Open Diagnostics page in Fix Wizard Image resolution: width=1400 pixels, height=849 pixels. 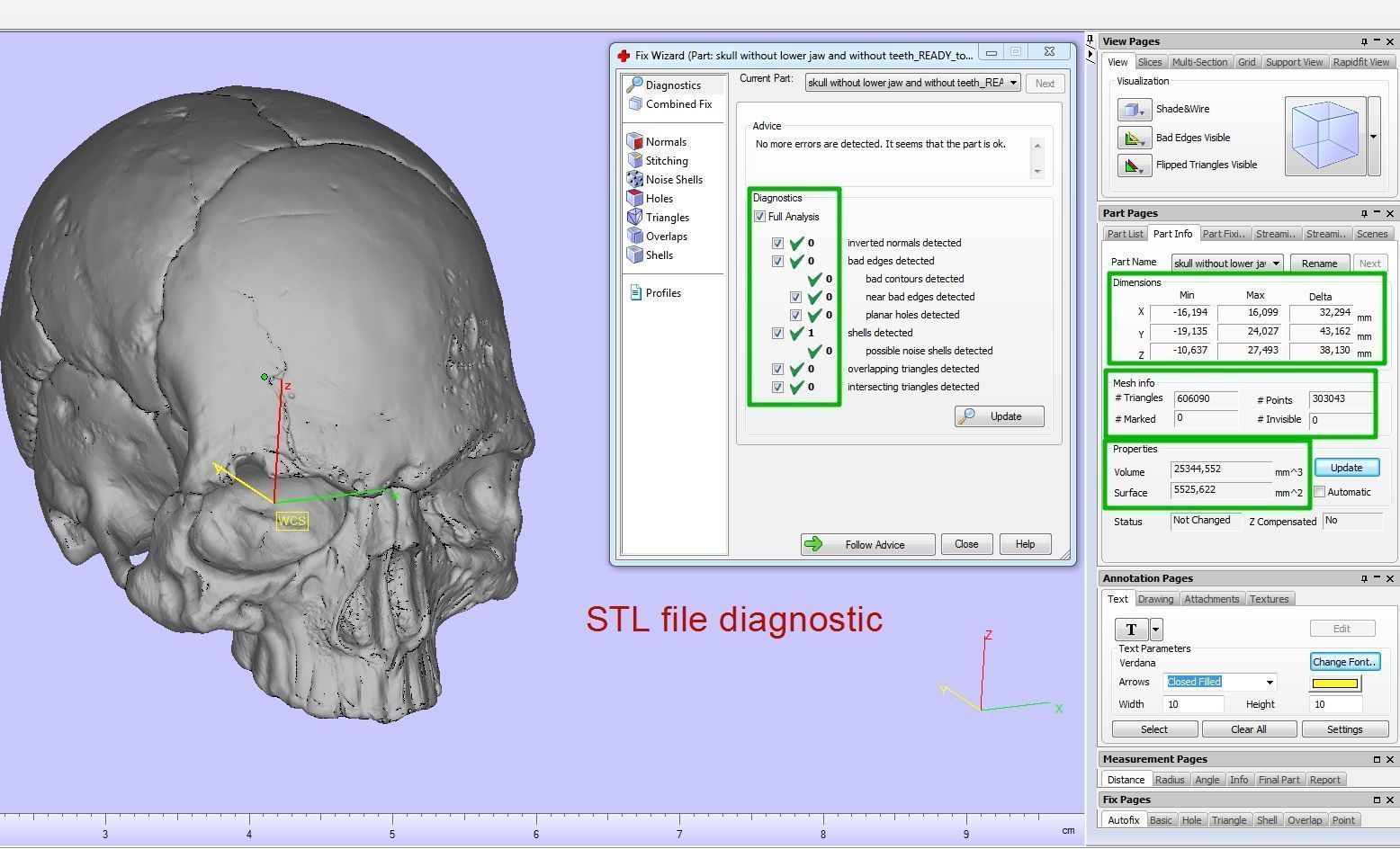click(674, 85)
